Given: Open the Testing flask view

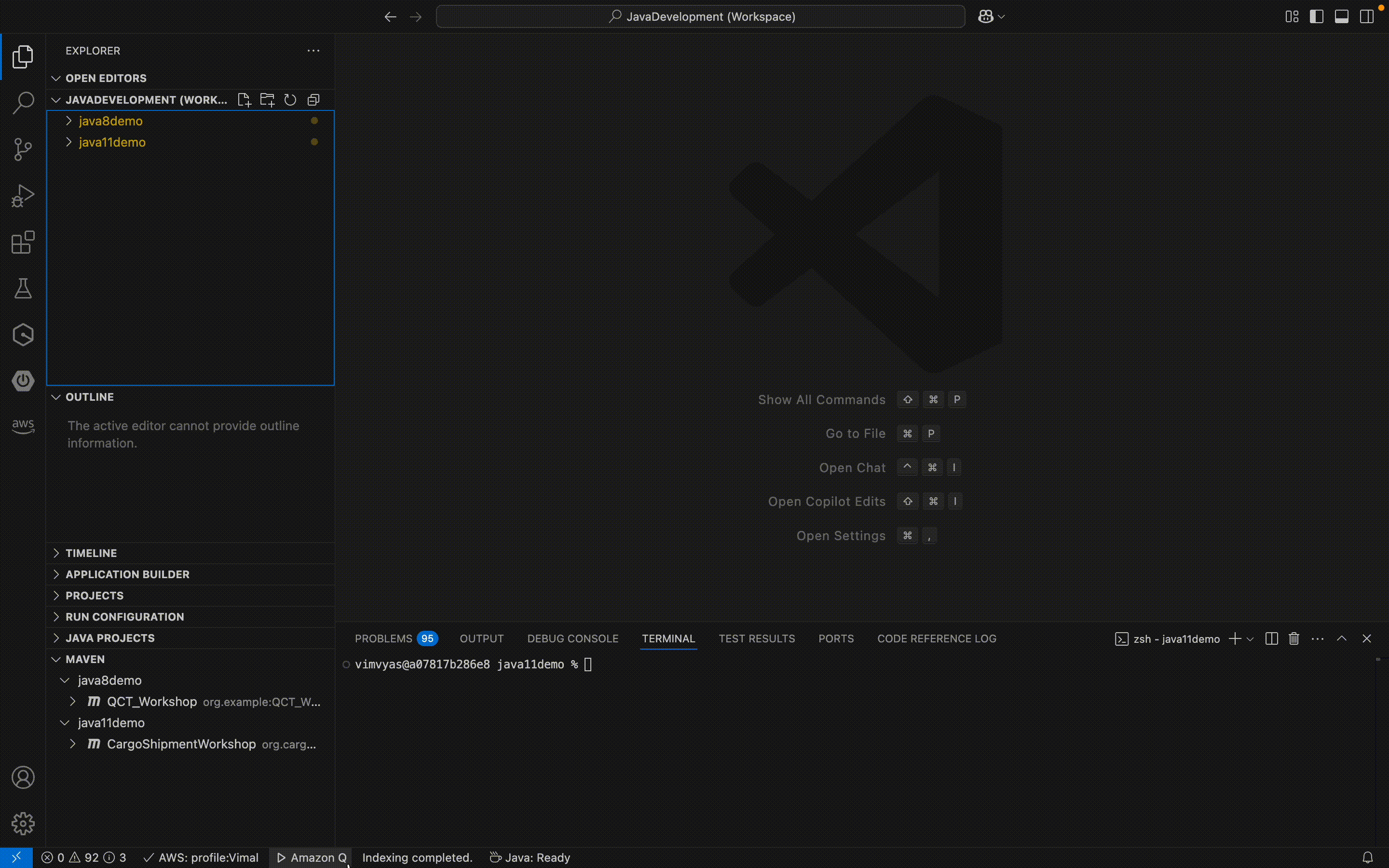Looking at the screenshot, I should (23, 288).
